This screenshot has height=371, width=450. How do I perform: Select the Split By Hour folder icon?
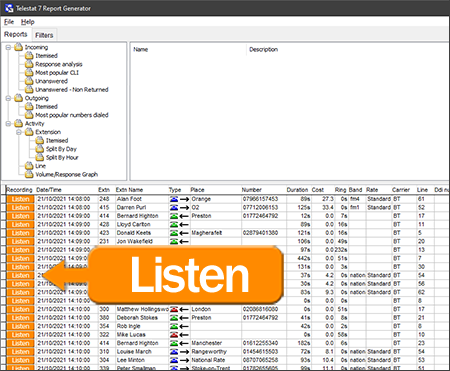coord(40,157)
